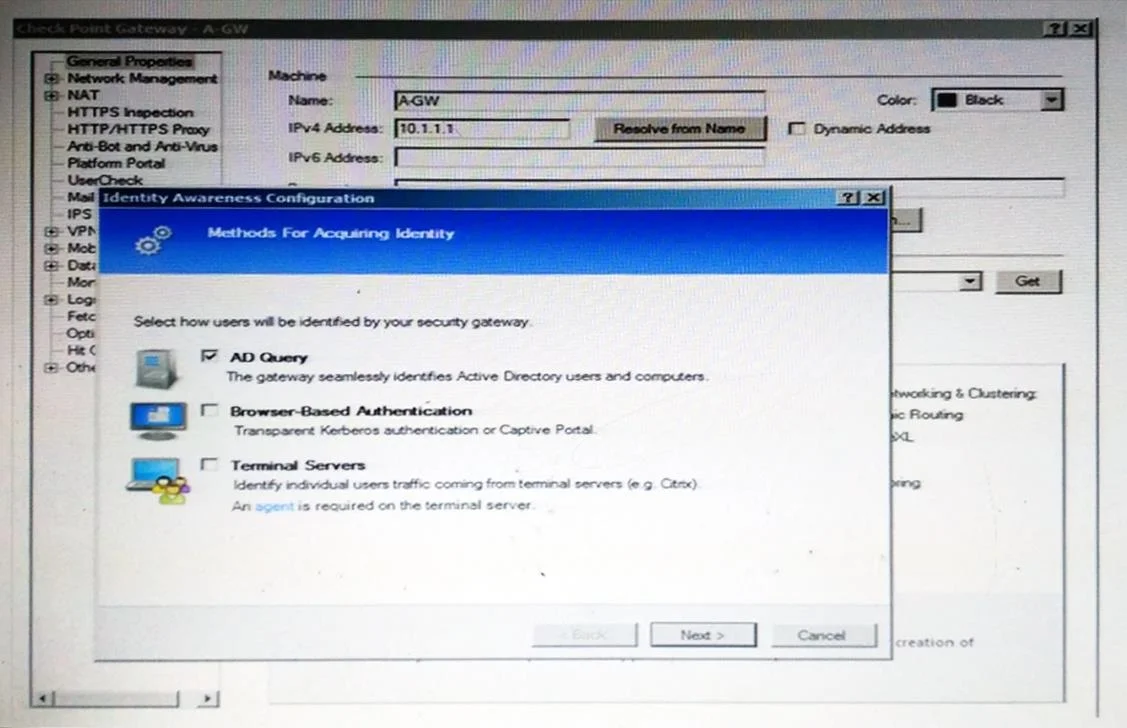
Task: Click left arrow of tree horizontal scrollbar
Action: click(44, 698)
